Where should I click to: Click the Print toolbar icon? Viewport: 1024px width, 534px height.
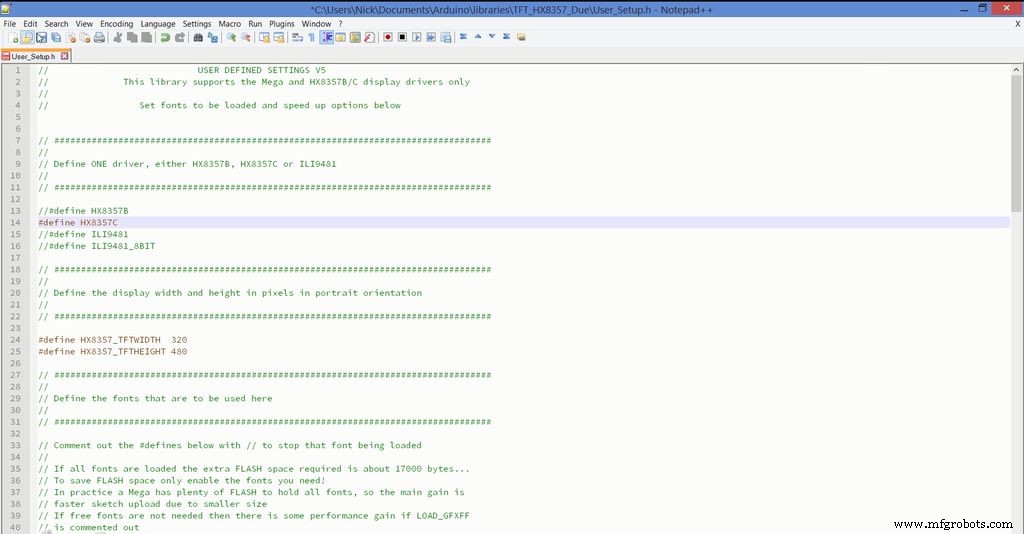(99, 38)
